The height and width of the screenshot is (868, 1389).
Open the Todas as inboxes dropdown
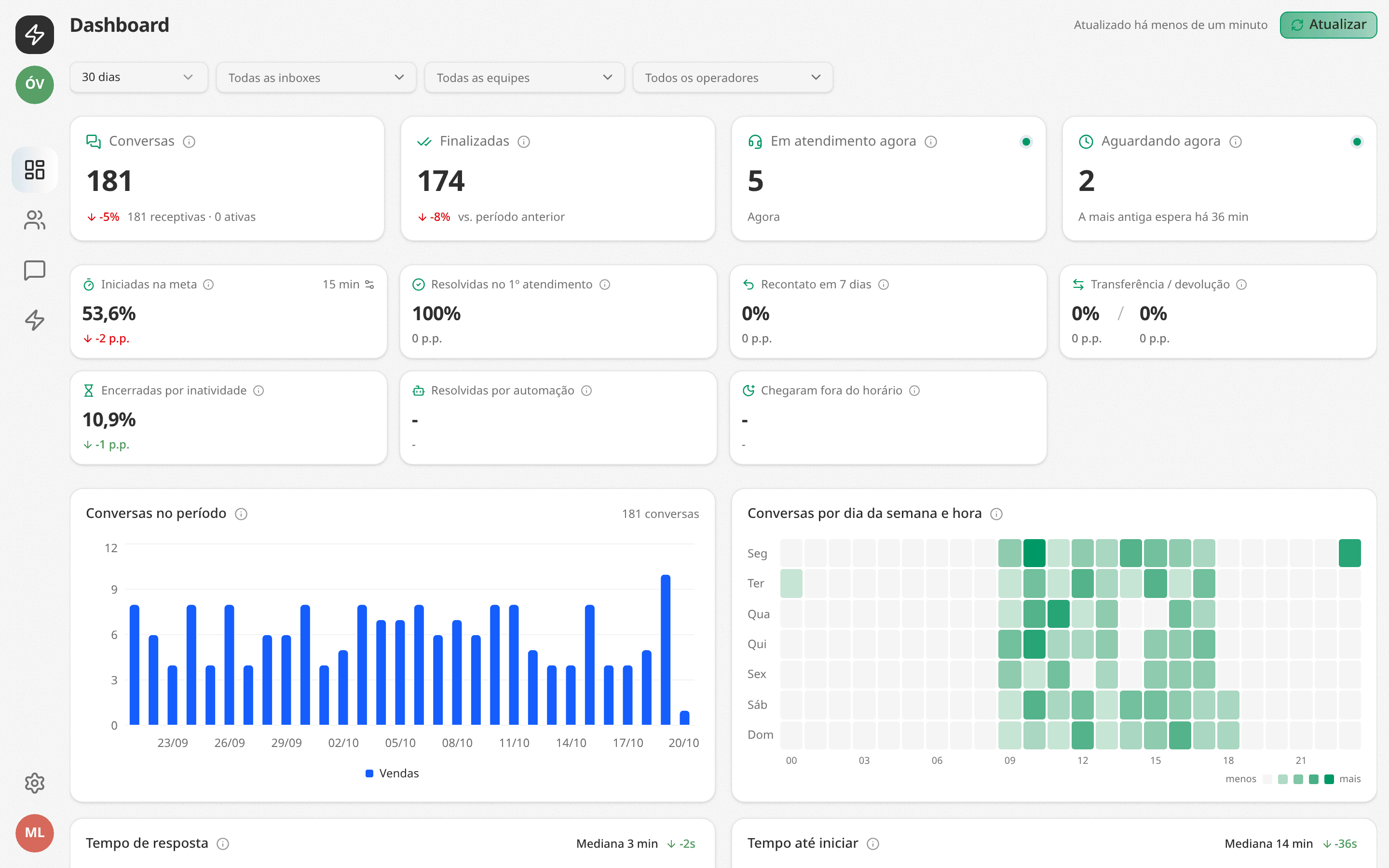click(x=316, y=78)
